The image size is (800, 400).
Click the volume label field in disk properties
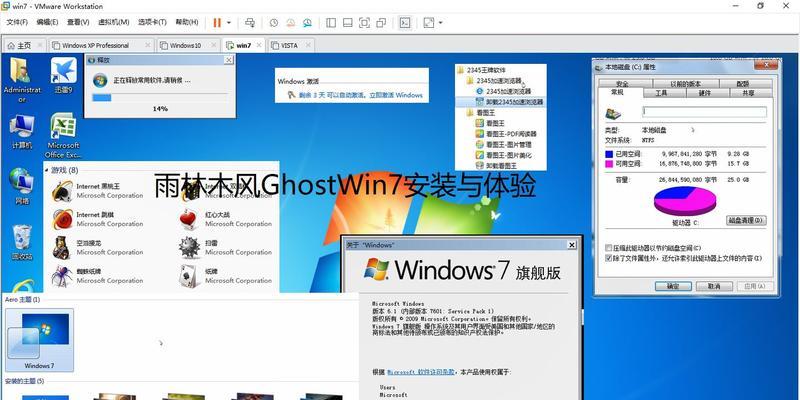704,112
